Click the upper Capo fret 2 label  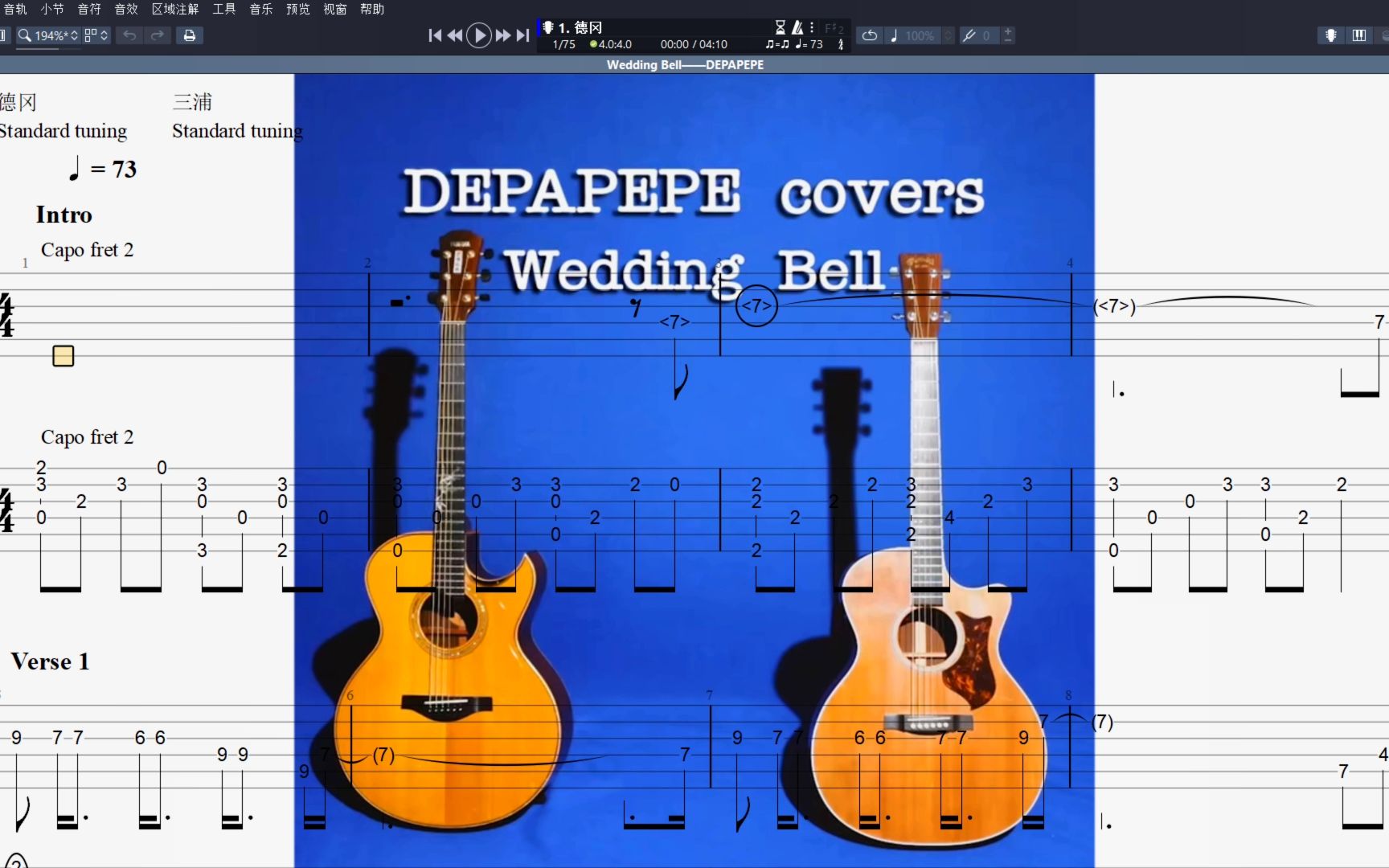click(87, 250)
